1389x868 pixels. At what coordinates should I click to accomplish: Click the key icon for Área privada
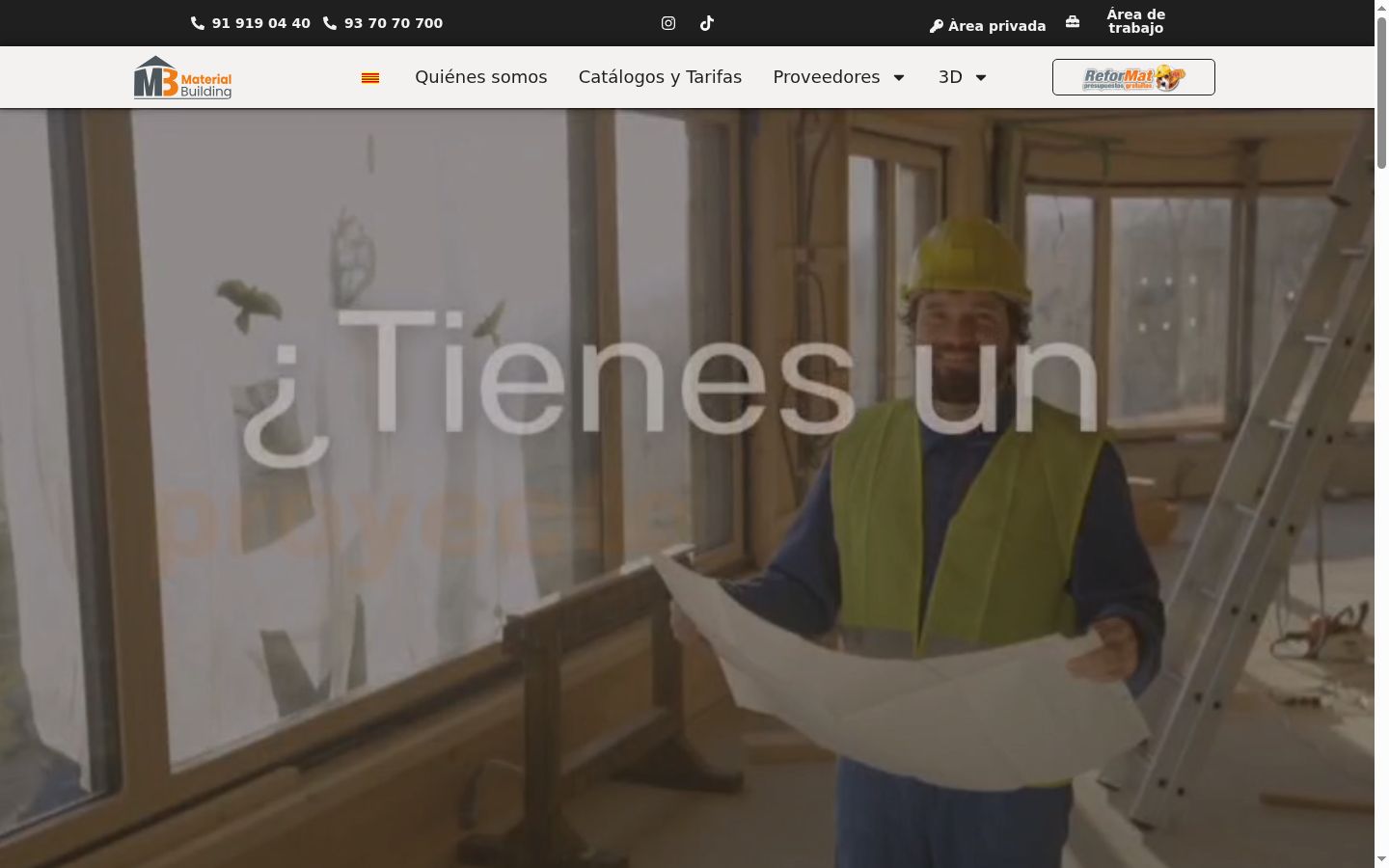(936, 26)
